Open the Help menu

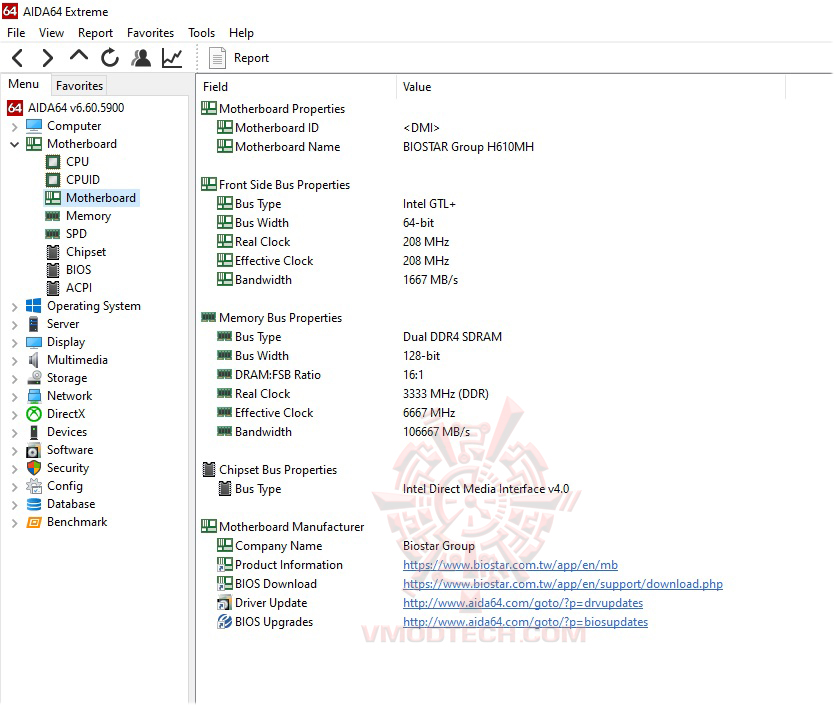pos(241,32)
